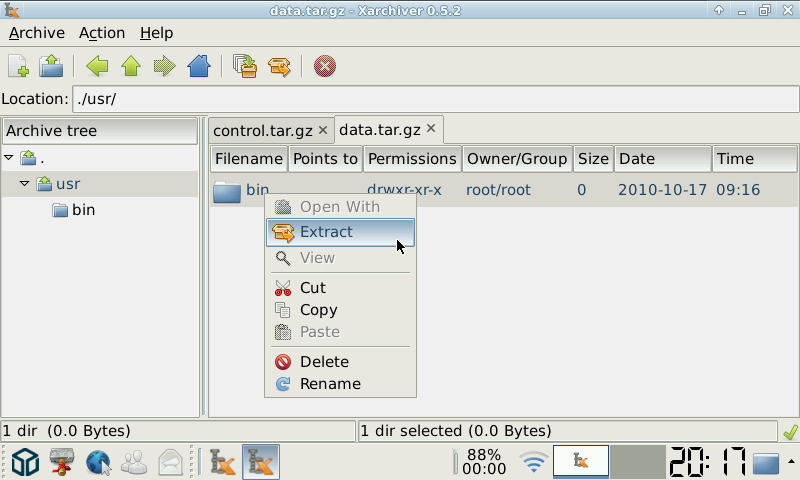Click the Wi-Fi network tray icon
The width and height of the screenshot is (800, 480).
pyautogui.click(x=534, y=462)
